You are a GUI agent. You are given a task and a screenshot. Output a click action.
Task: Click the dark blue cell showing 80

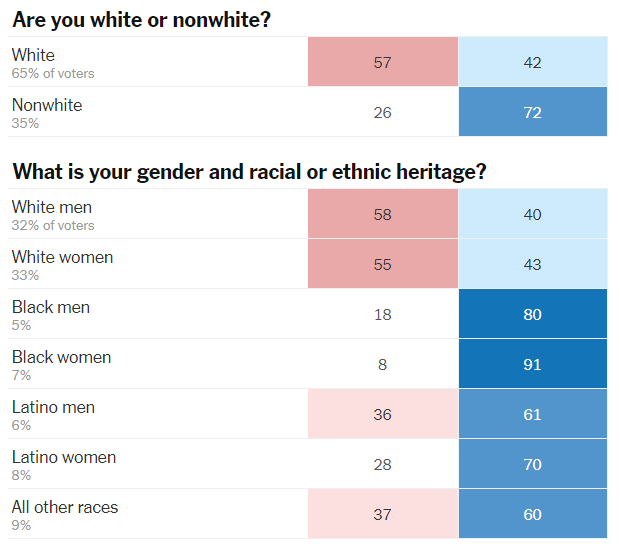[532, 314]
